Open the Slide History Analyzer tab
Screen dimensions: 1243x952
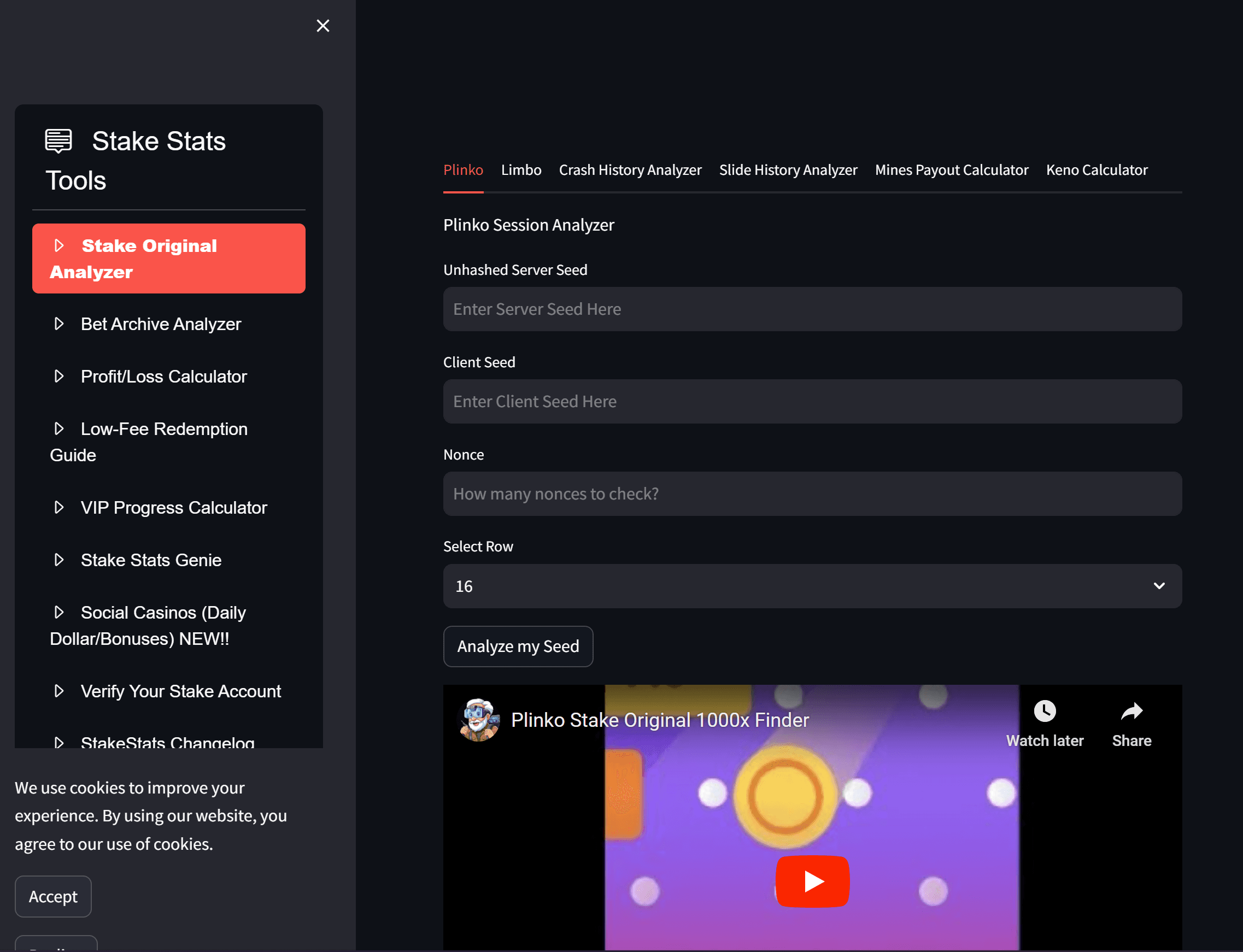click(788, 170)
